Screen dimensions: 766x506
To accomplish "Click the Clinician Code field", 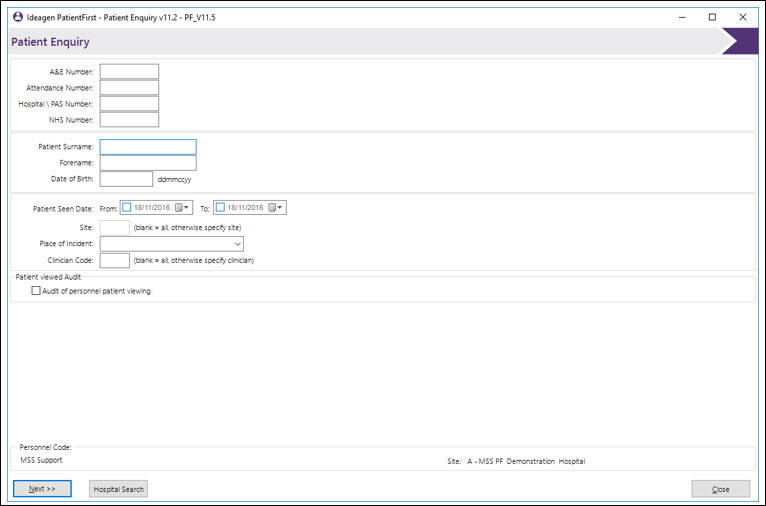I will [x=115, y=260].
